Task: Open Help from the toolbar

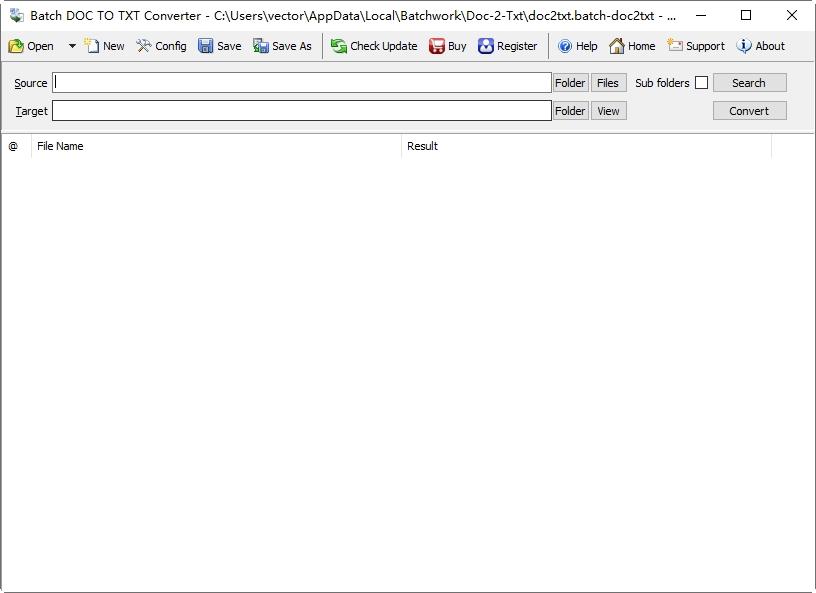Action: click(565, 46)
